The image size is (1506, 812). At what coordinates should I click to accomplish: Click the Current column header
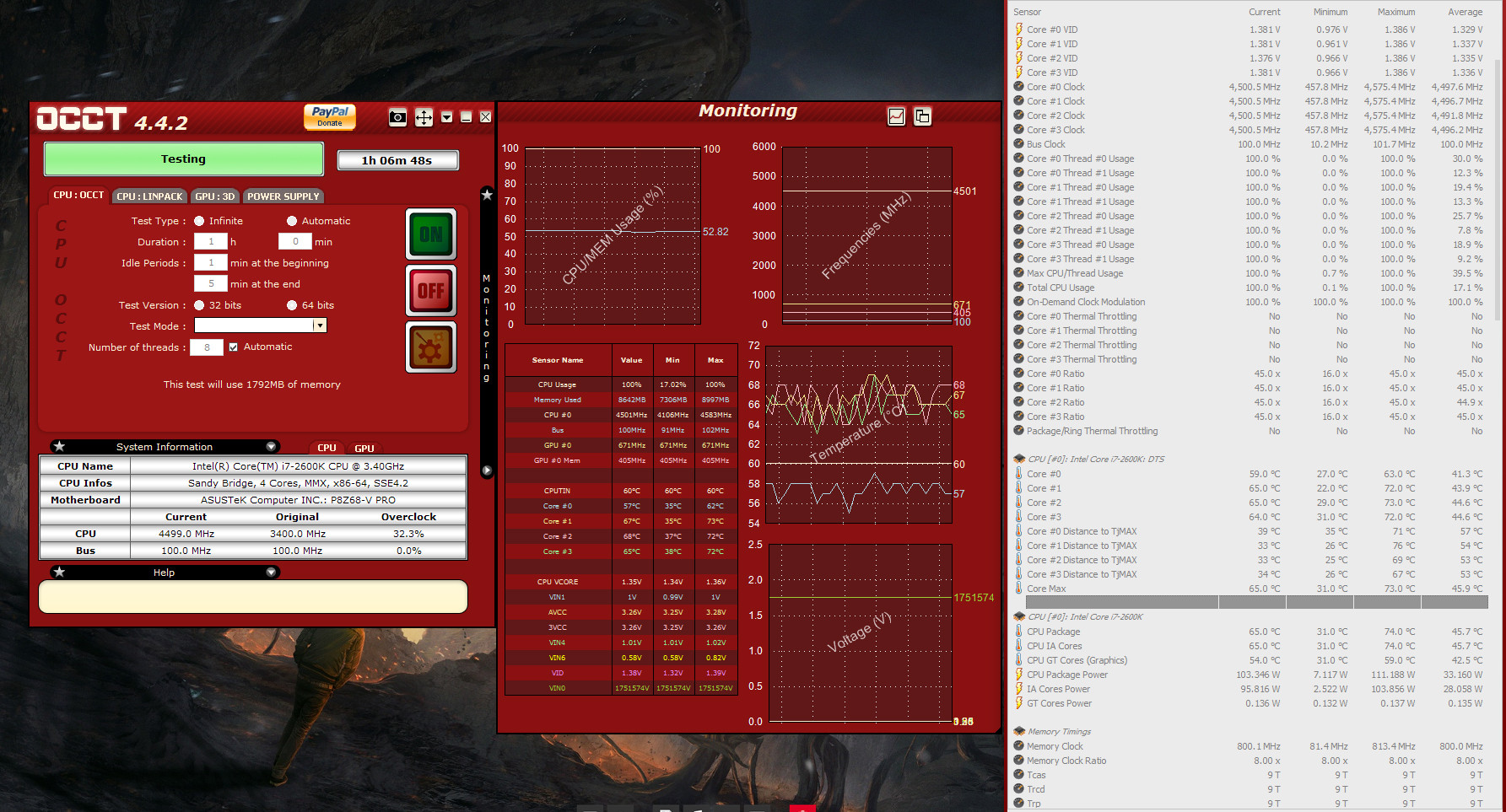click(1264, 12)
